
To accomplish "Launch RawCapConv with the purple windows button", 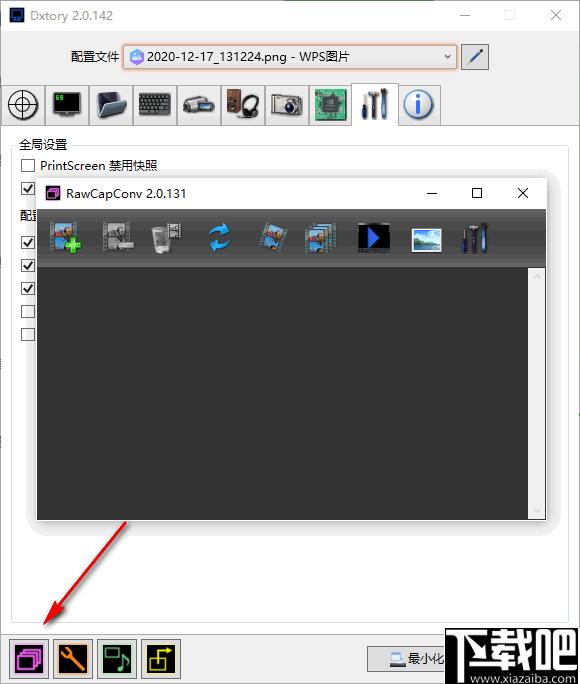I will coord(29,659).
